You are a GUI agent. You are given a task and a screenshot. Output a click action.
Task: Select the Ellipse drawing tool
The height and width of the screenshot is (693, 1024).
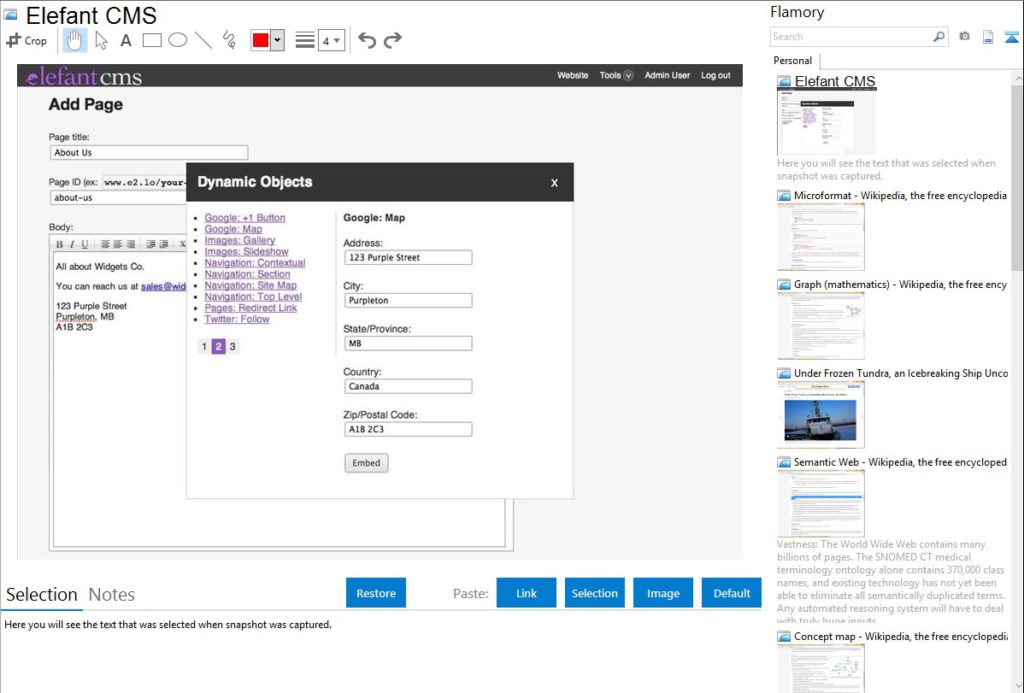tap(178, 40)
